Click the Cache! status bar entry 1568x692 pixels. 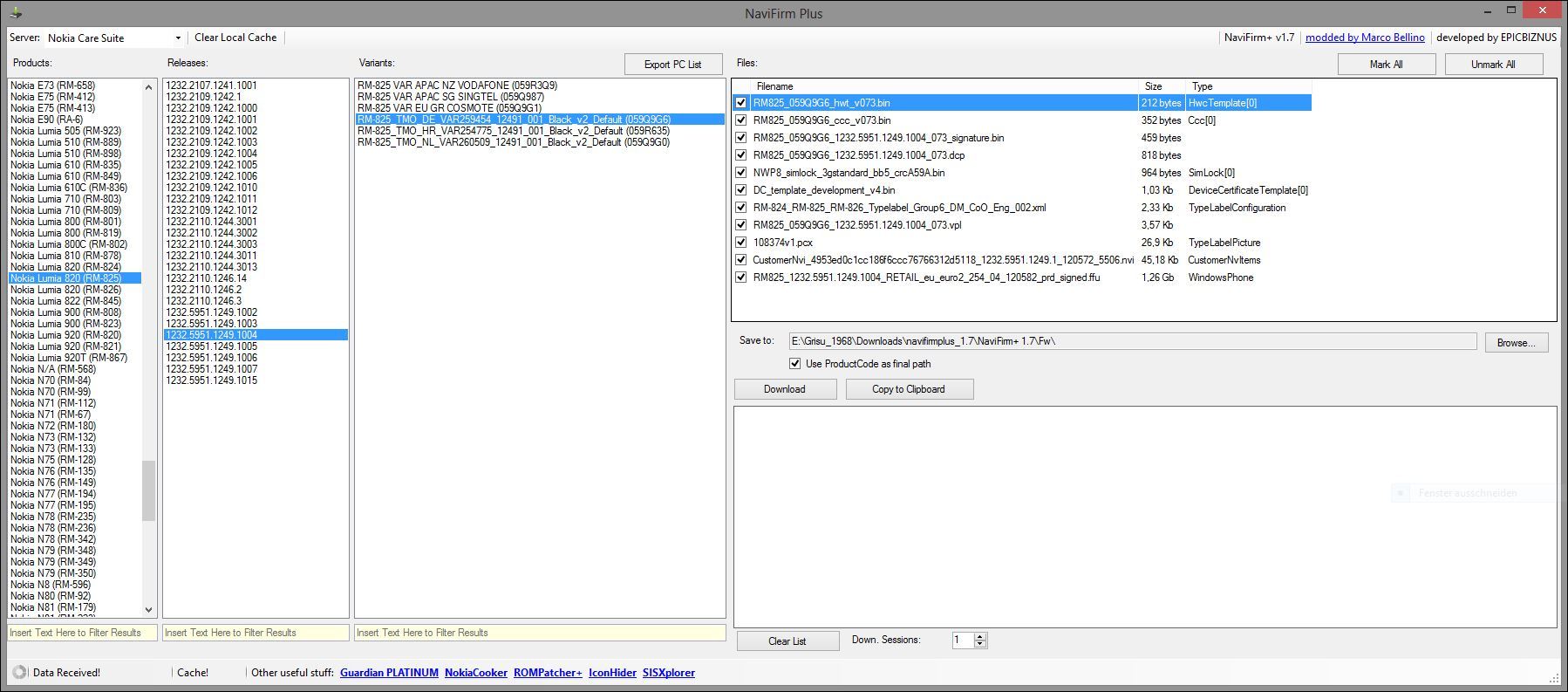[x=193, y=673]
